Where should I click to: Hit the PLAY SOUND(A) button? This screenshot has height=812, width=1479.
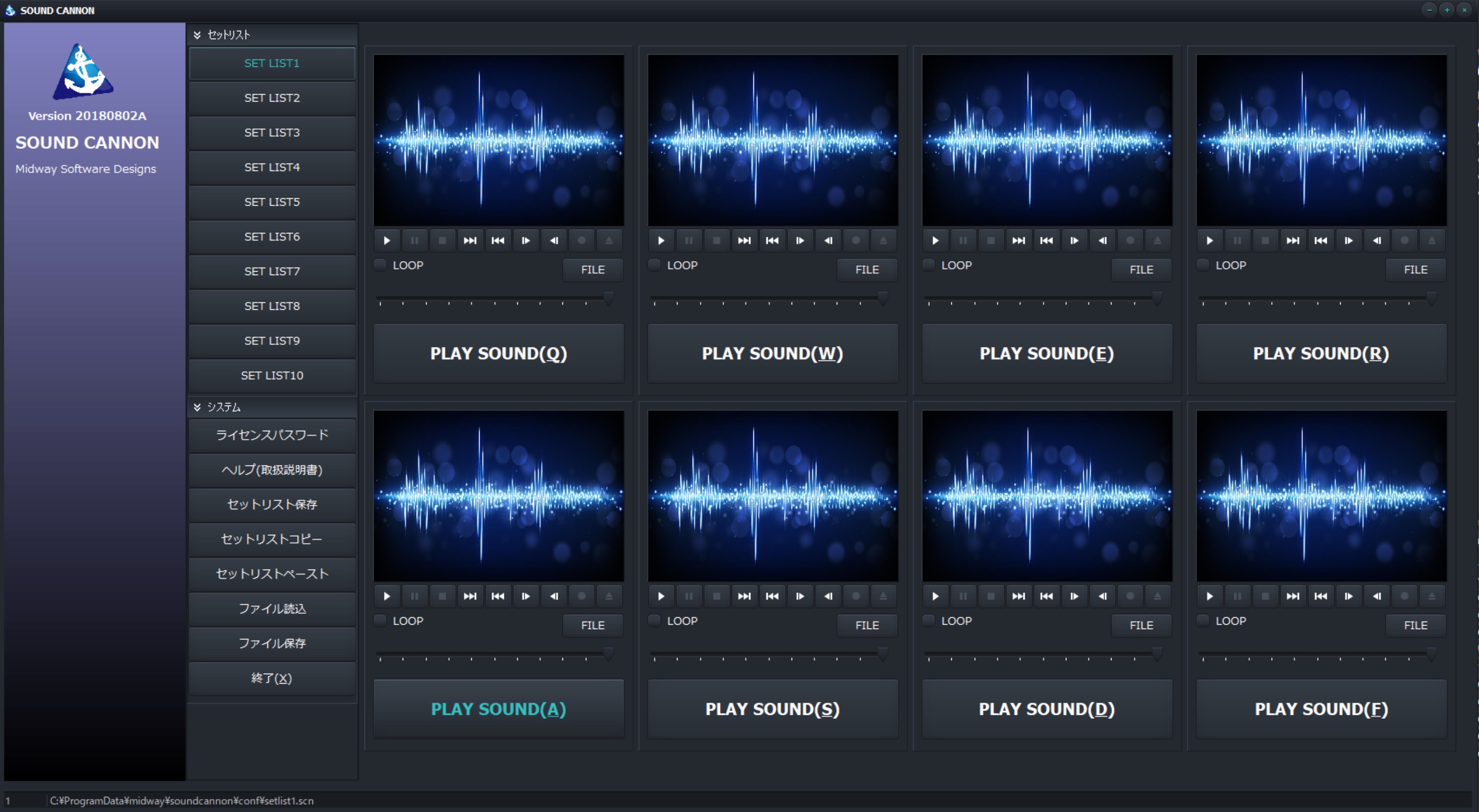pyautogui.click(x=499, y=709)
